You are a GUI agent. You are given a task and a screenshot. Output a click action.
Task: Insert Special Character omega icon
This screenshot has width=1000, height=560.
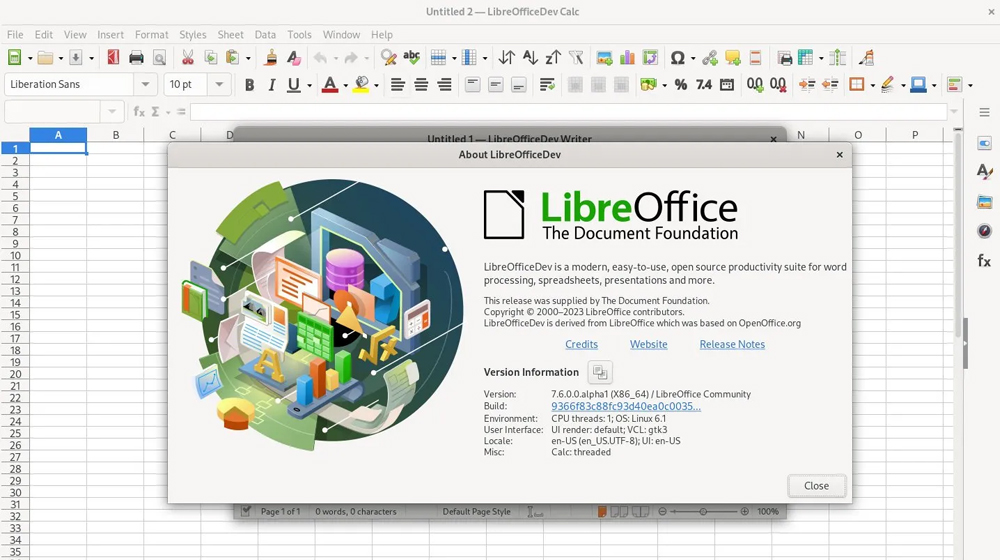677,58
